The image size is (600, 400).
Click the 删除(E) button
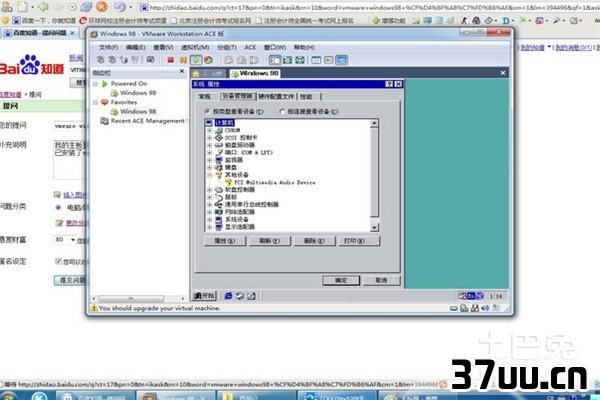point(314,241)
